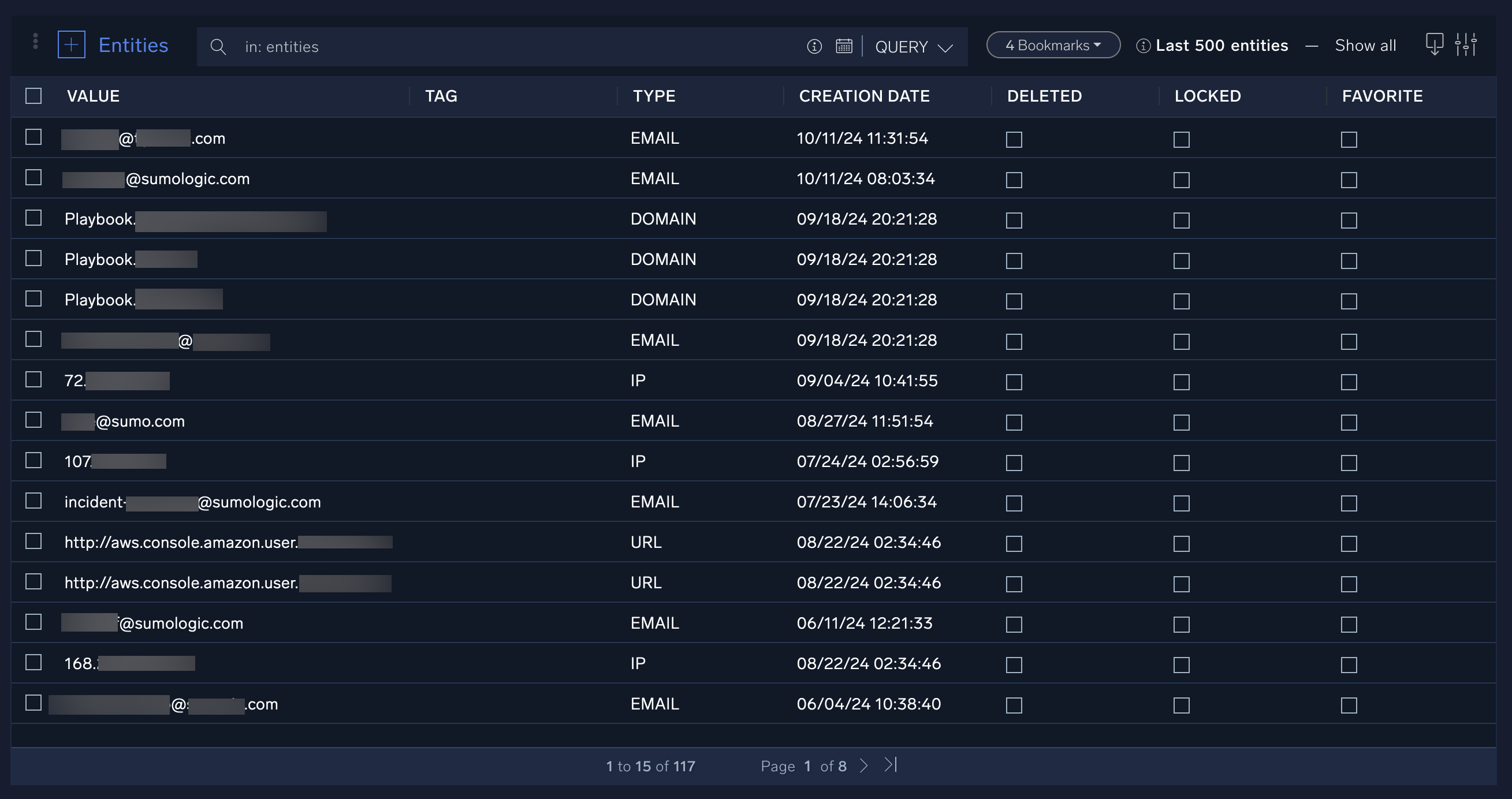1512x799 pixels.
Task: Click the info icon beside the search bar
Action: 814,47
